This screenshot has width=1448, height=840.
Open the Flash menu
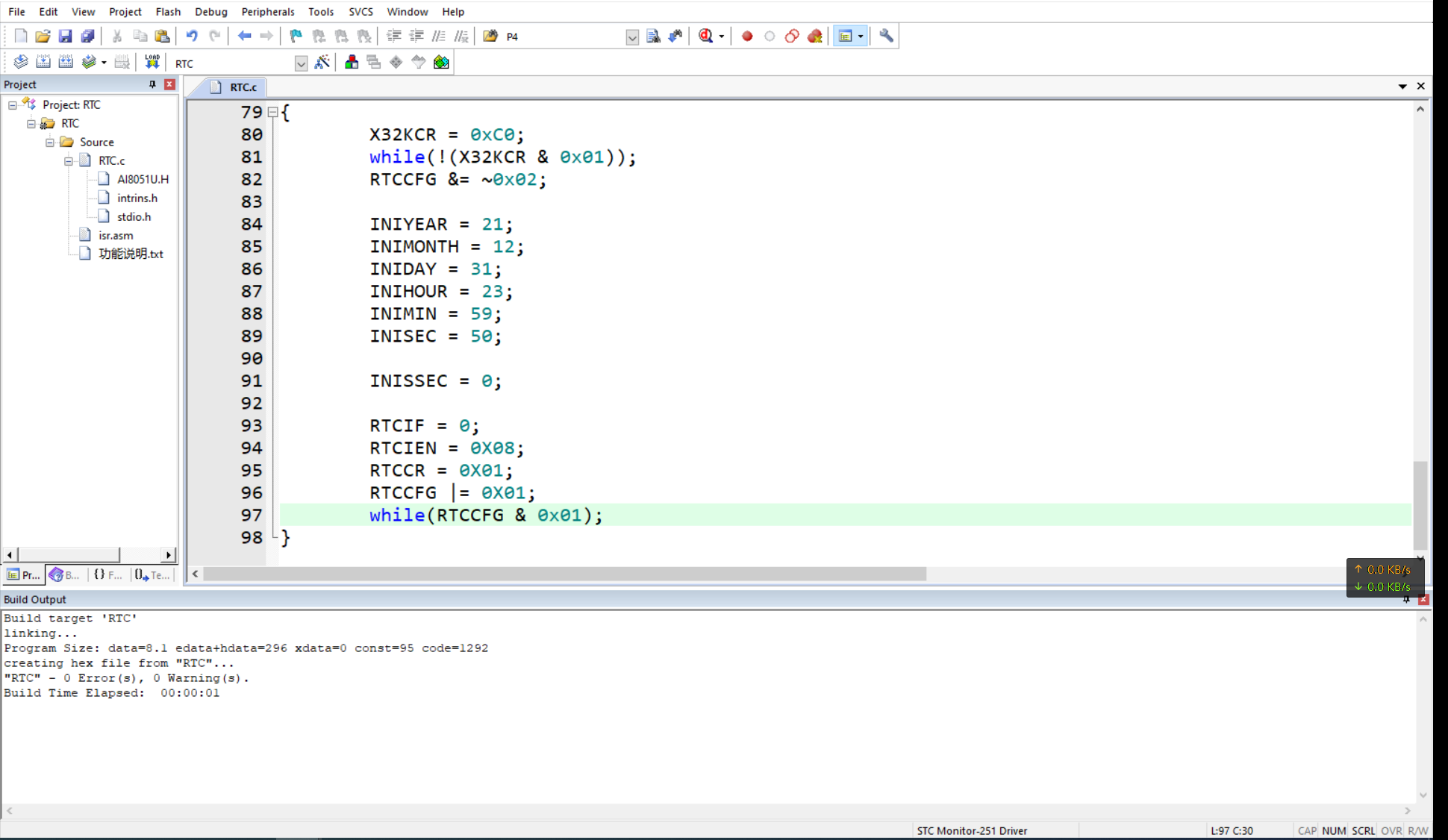tap(168, 11)
